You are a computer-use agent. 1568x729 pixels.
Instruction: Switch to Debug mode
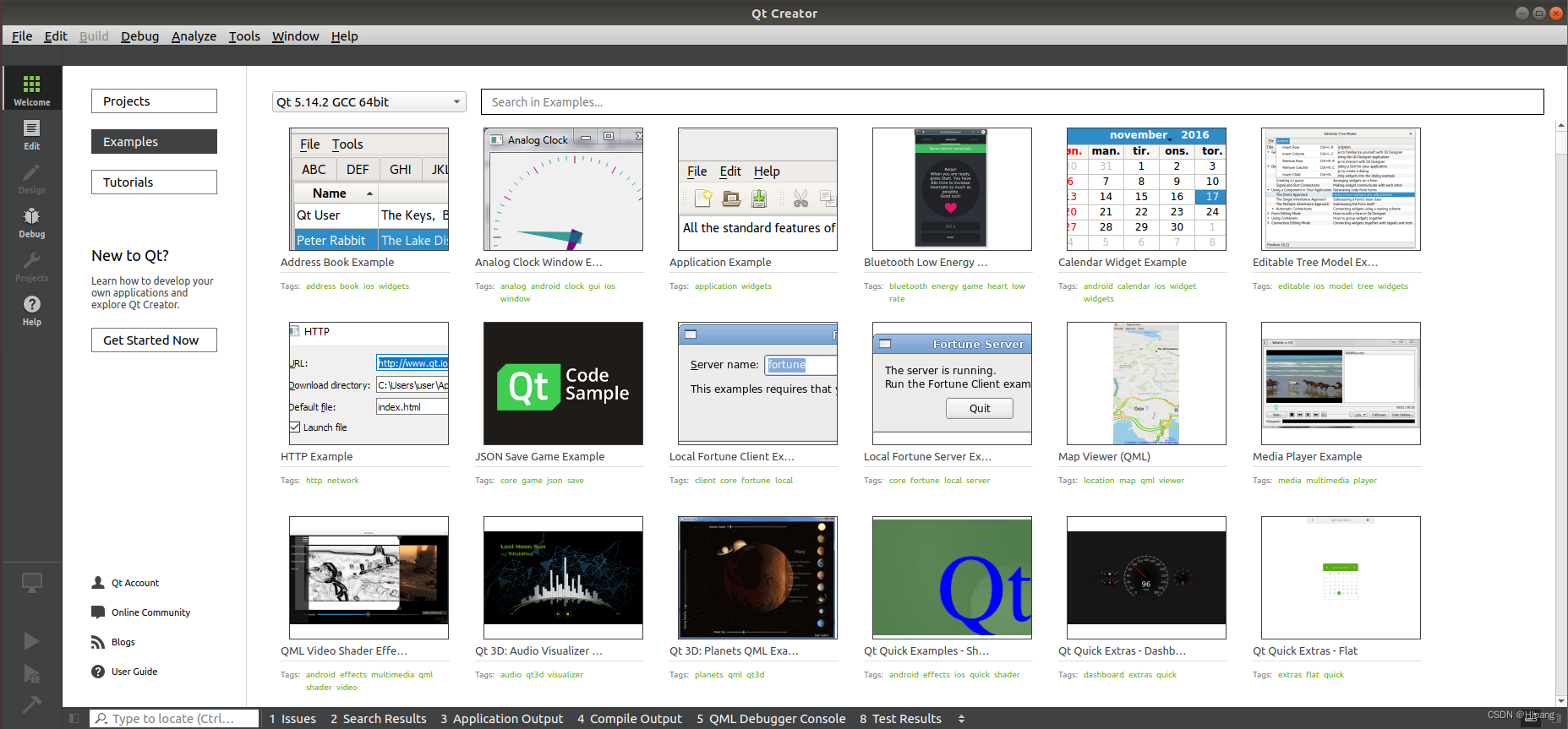31,221
